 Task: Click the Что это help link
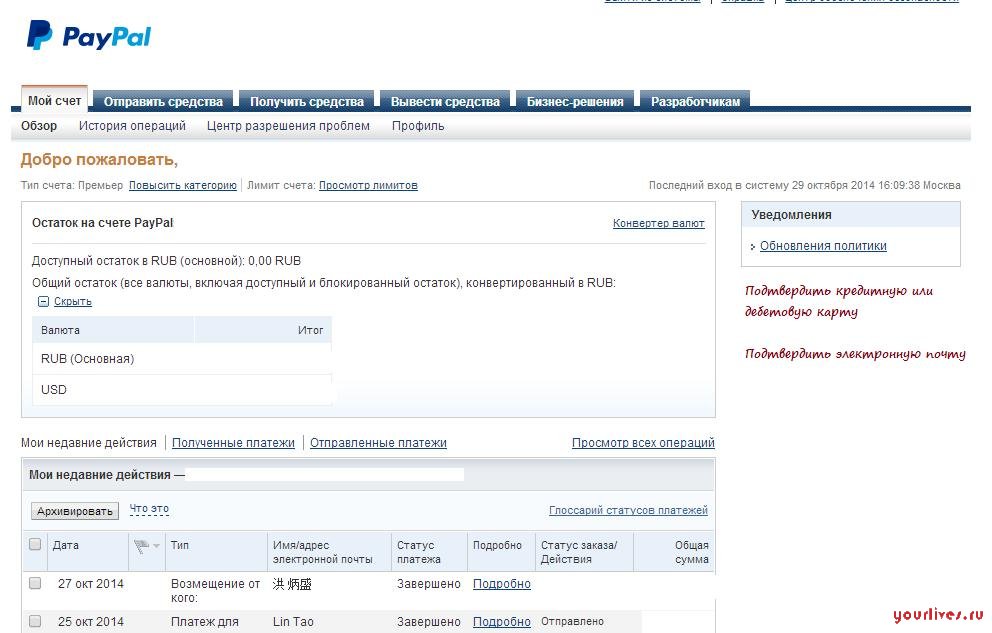point(149,508)
